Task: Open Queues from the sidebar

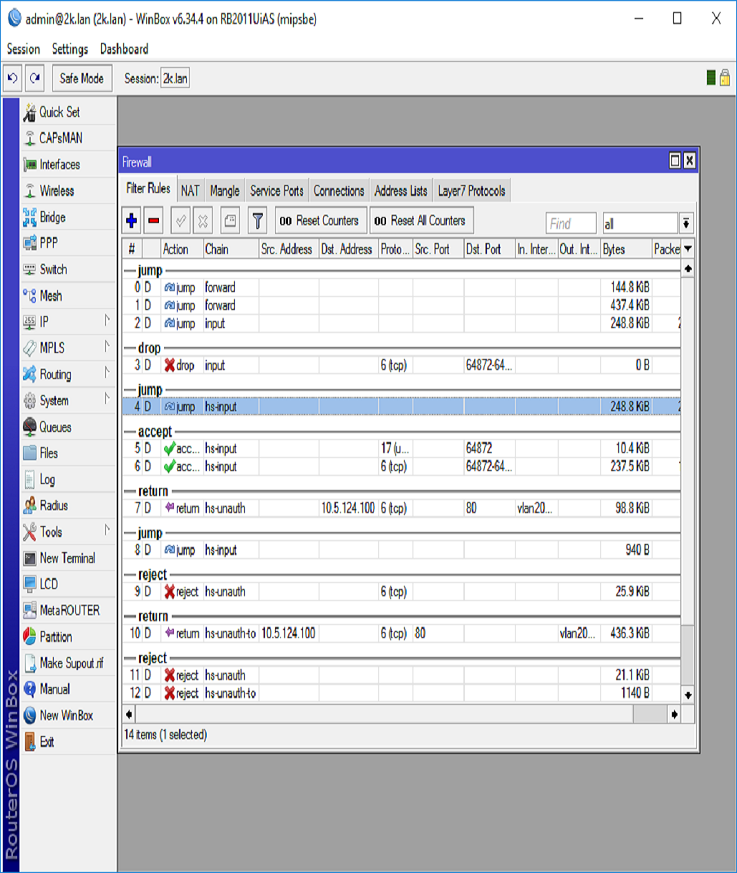Action: coord(55,427)
